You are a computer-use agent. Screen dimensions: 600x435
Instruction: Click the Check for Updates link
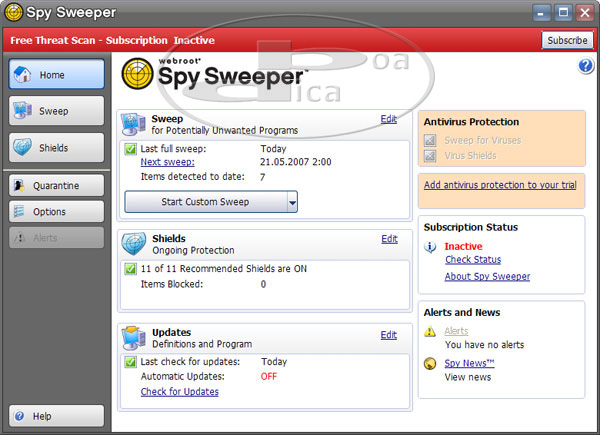(x=179, y=392)
